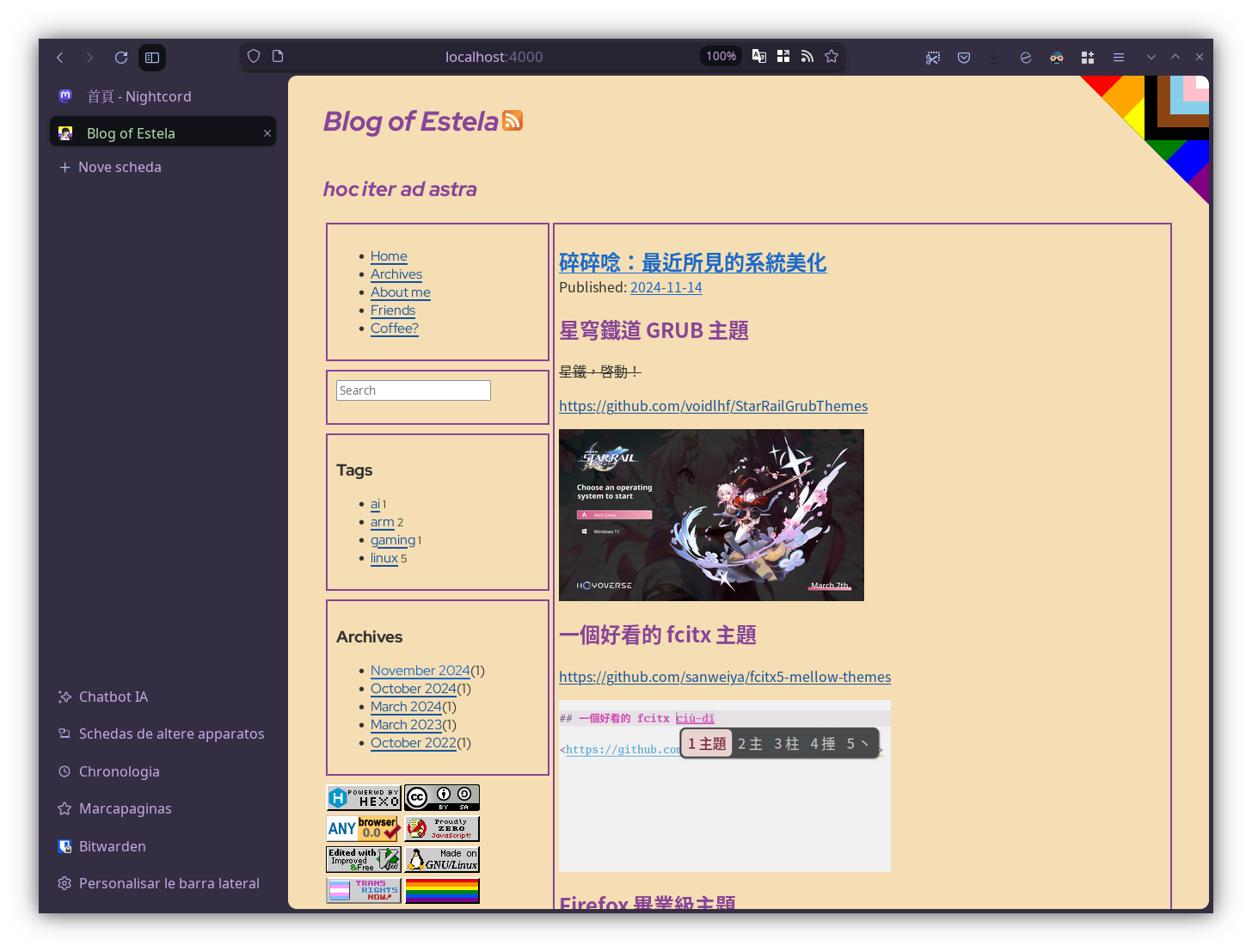
Task: Toggle the sidebar panel with toolbar icon
Action: (x=152, y=57)
